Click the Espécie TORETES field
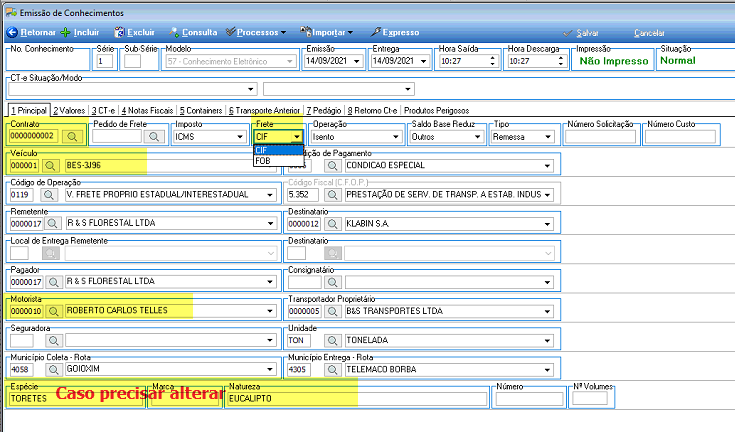 [x=76, y=399]
